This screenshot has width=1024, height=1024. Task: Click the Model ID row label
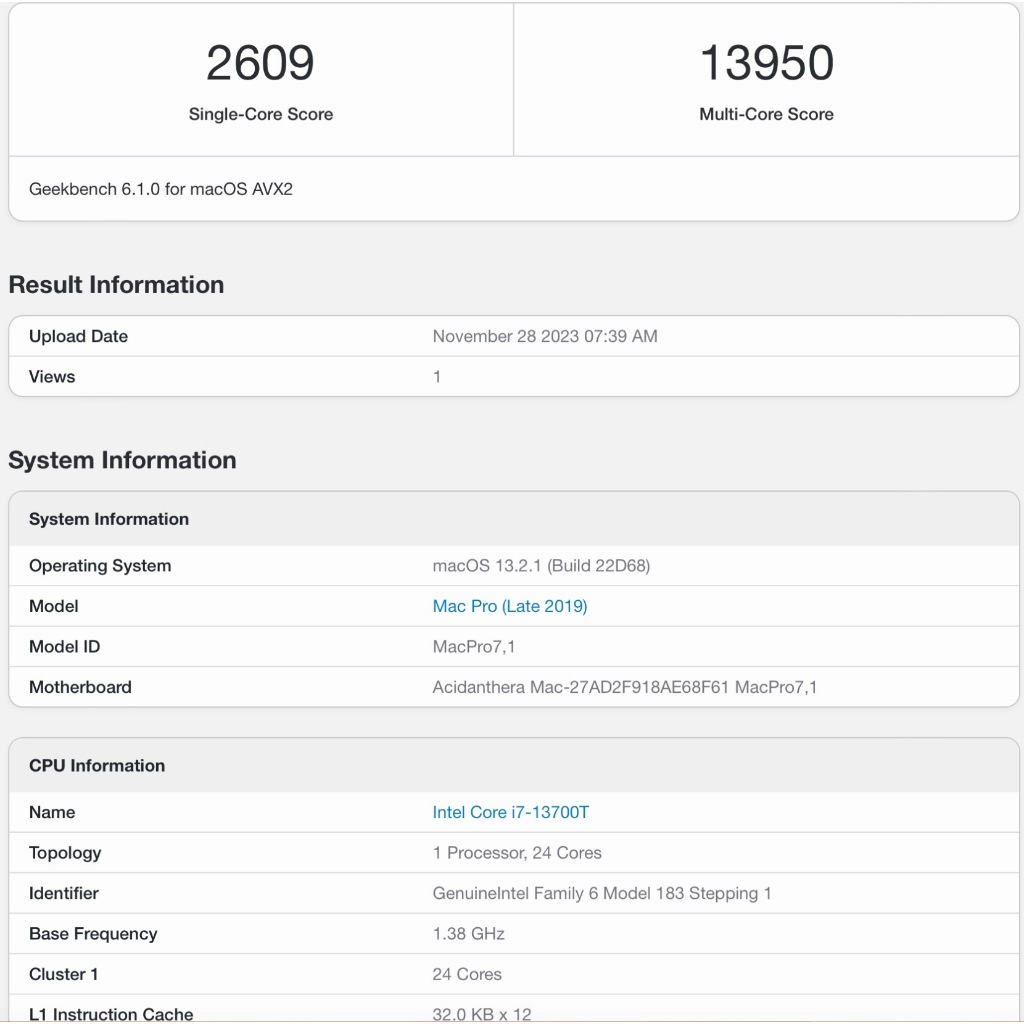(65, 647)
